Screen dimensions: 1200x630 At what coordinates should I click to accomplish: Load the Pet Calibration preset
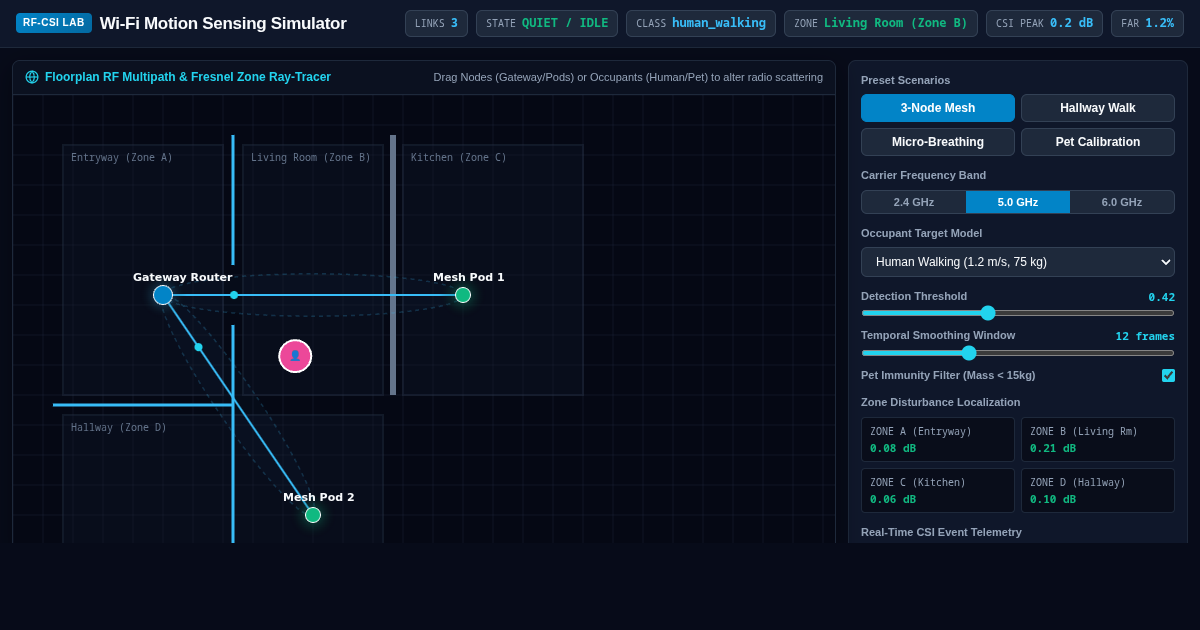[1098, 142]
